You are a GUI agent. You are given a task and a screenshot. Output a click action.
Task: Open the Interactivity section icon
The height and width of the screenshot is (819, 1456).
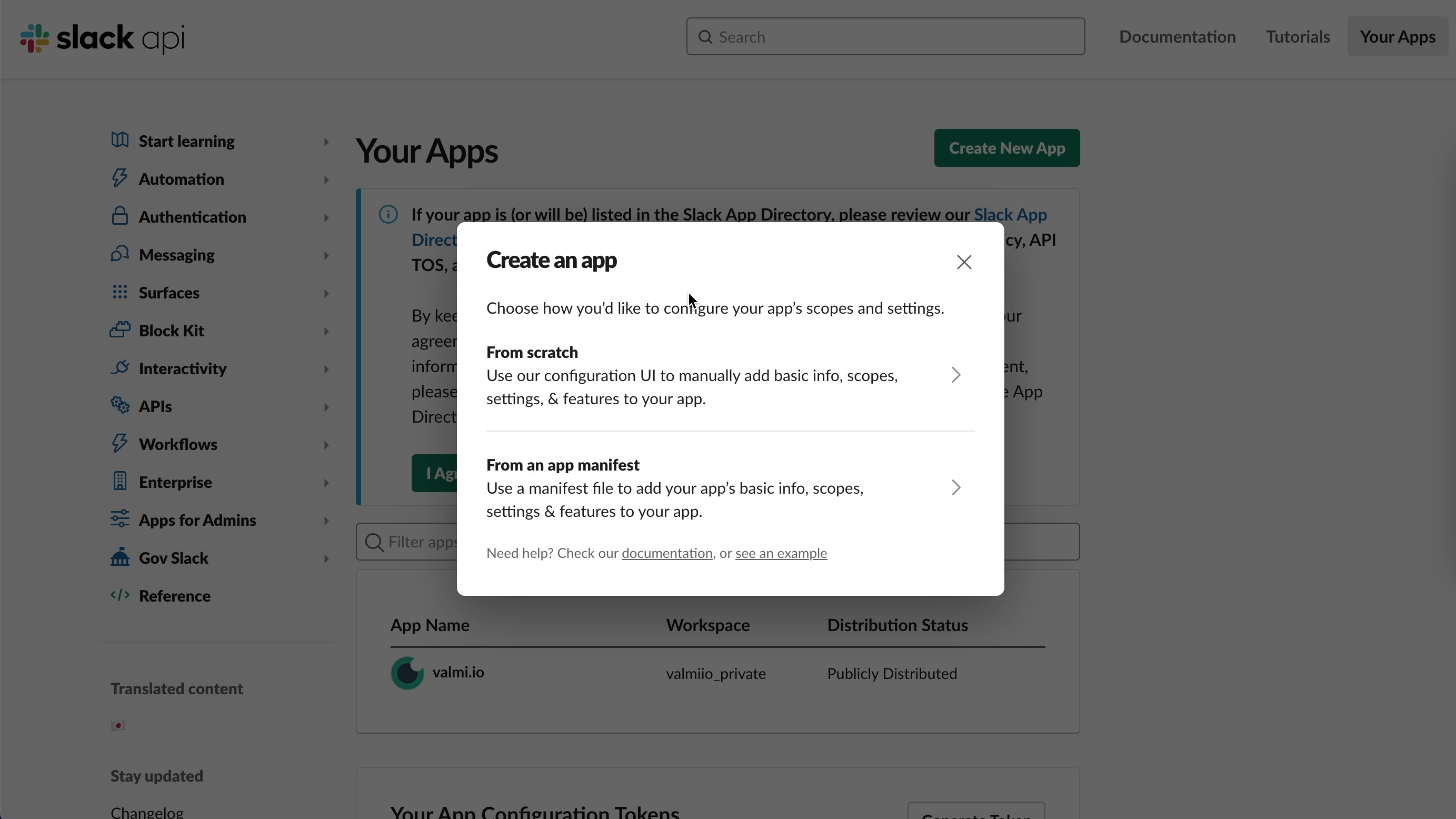[120, 368]
